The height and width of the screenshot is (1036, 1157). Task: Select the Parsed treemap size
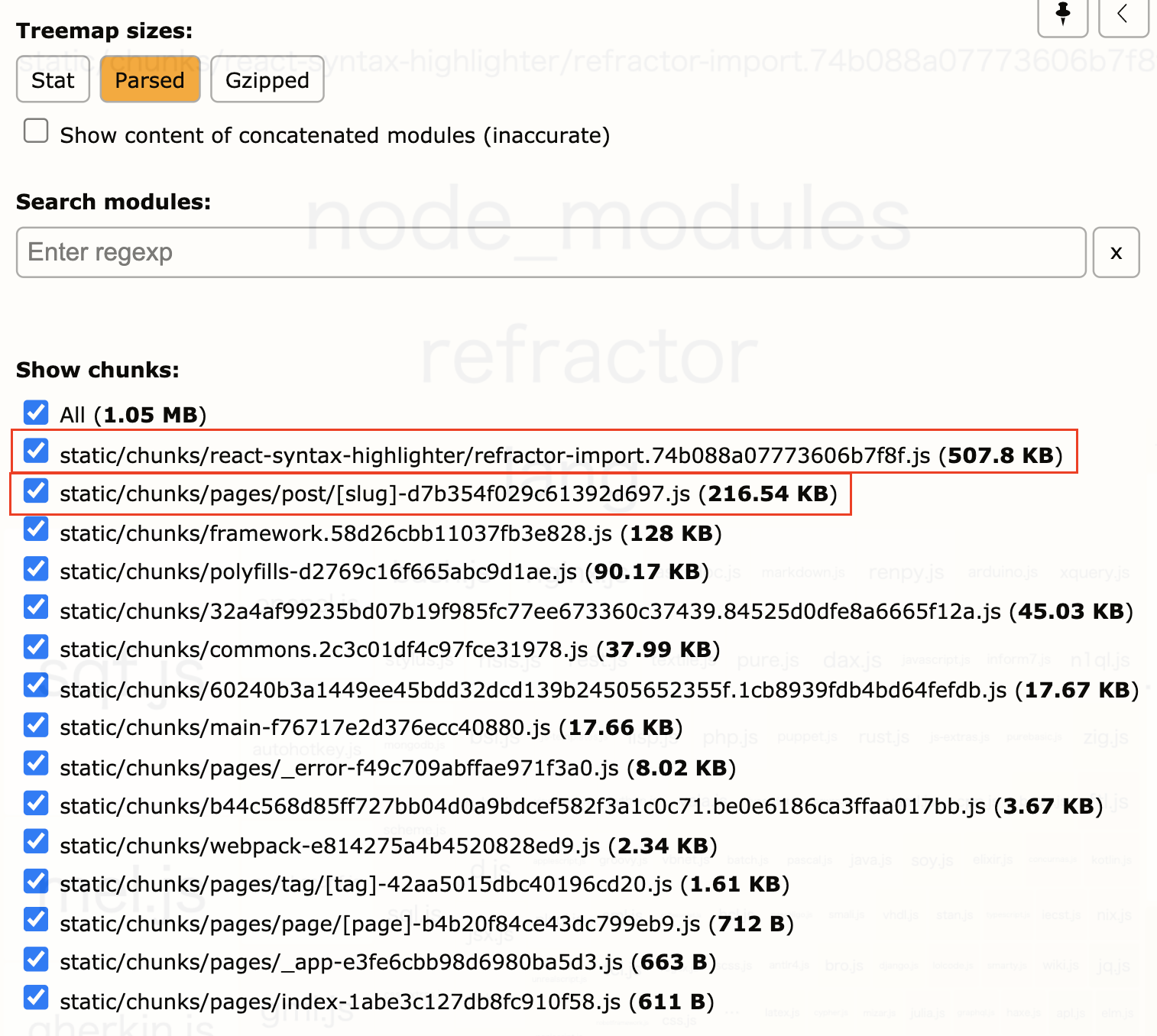click(150, 80)
